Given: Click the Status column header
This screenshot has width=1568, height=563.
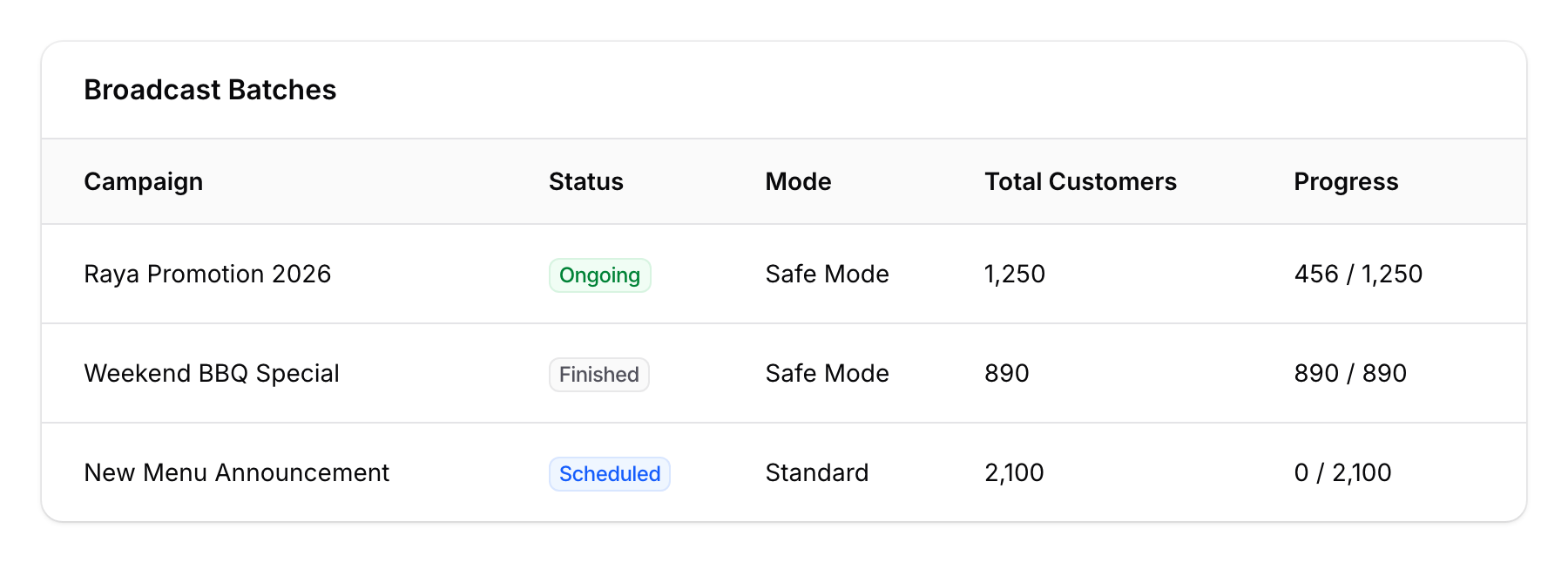Looking at the screenshot, I should pos(585,181).
